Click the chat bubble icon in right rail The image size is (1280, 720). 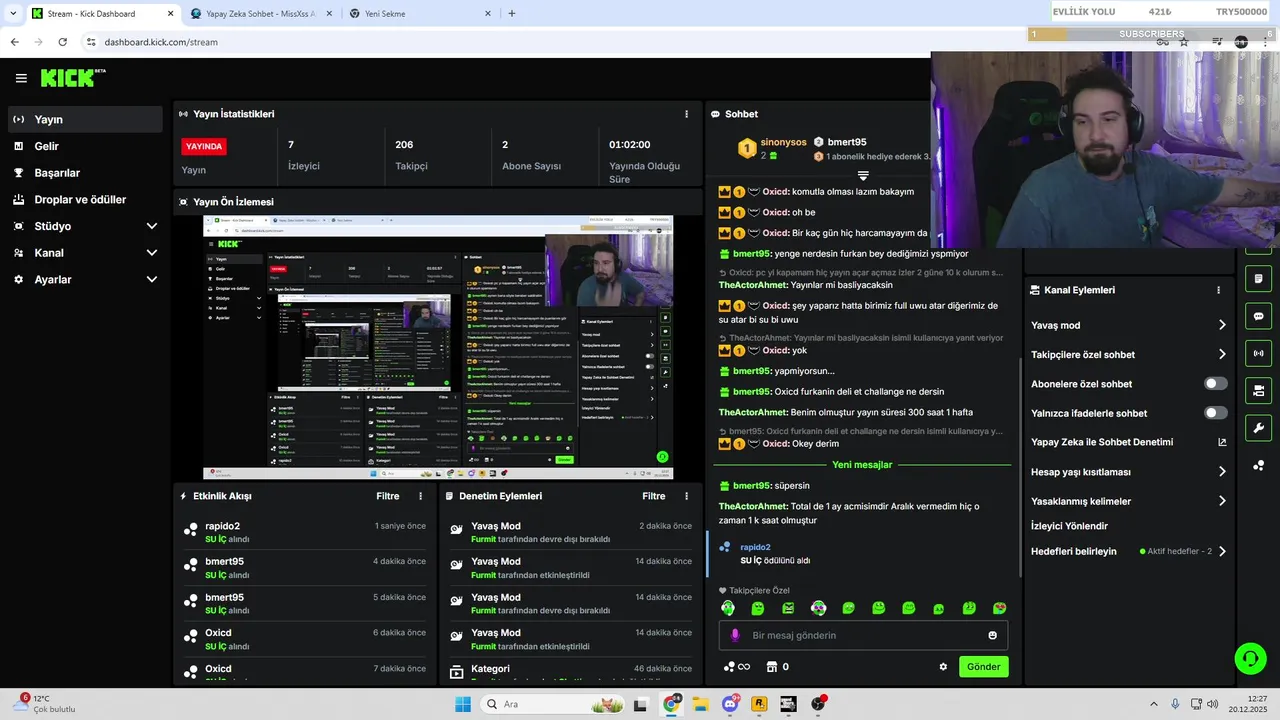[1258, 316]
